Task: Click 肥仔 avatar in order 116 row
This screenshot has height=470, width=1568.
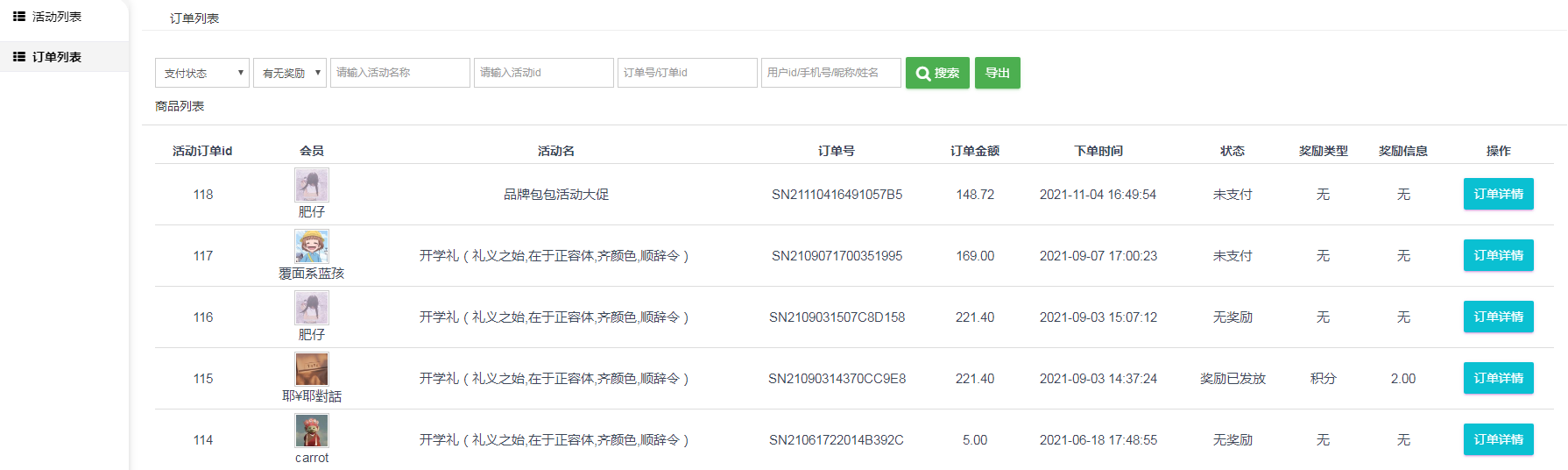Action: click(312, 308)
